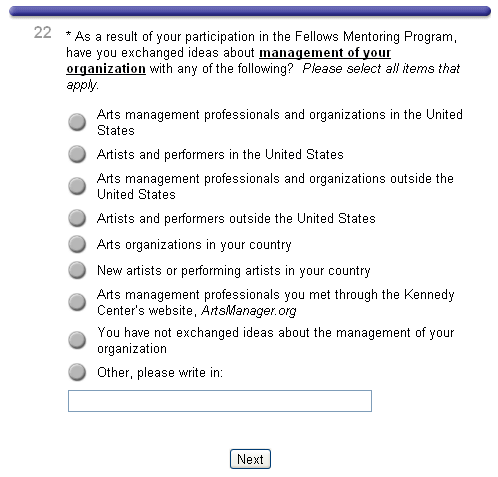The image size is (498, 477).
Task: Click the underlined 'management of your' text
Action: (x=325, y=53)
